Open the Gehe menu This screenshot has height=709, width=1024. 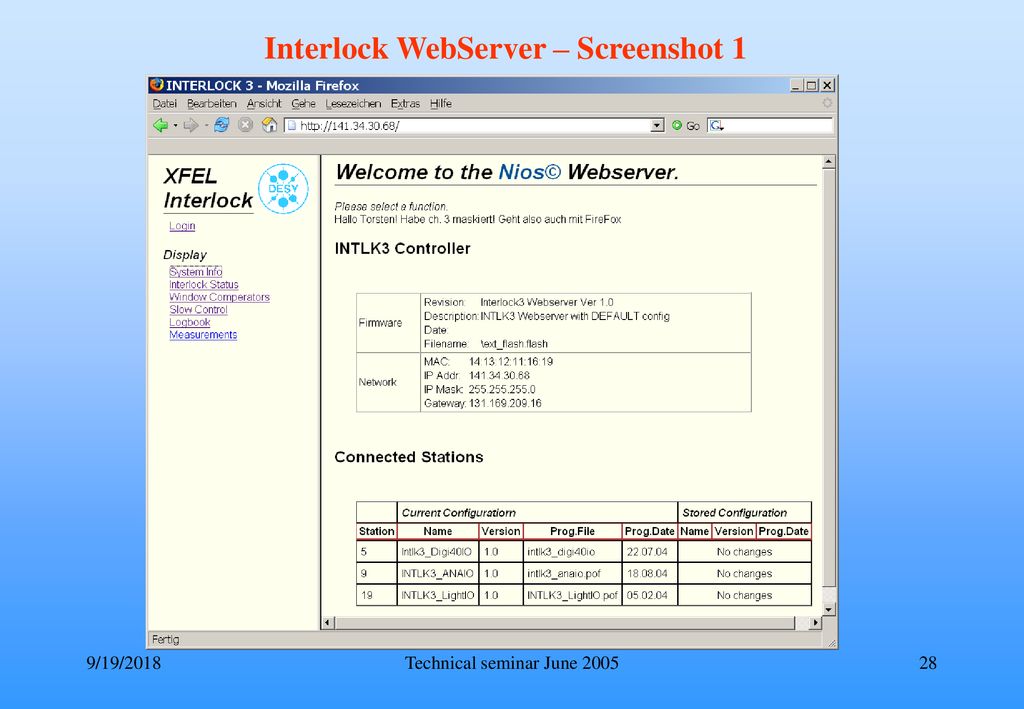coord(304,104)
